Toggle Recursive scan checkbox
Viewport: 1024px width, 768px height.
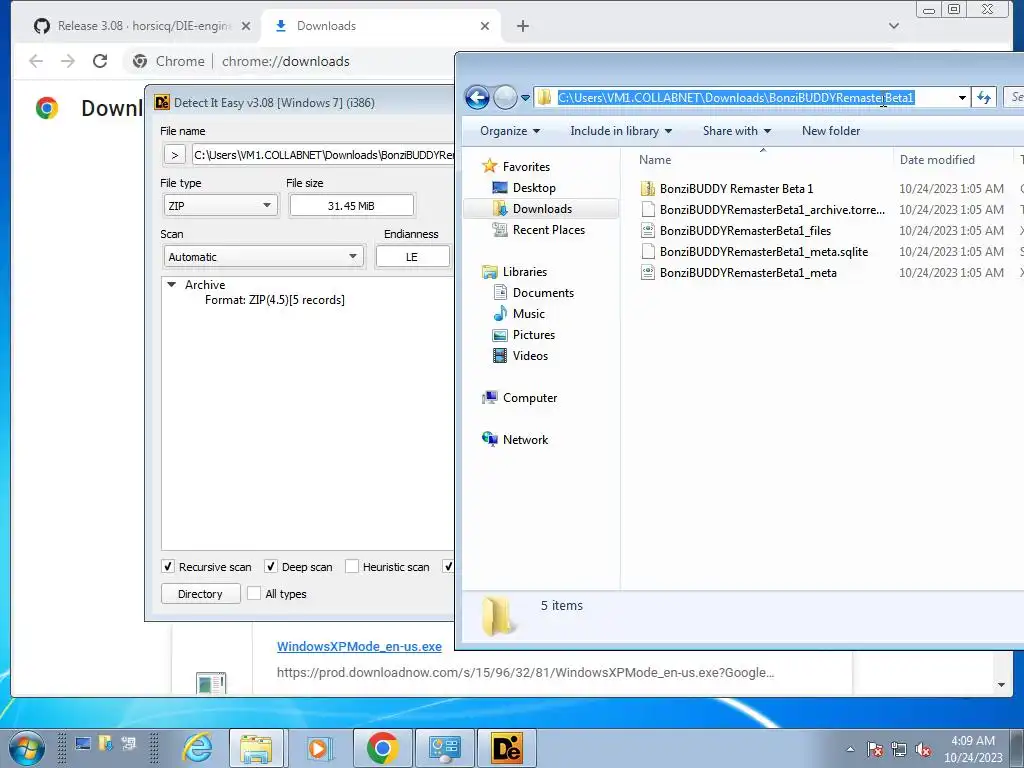pos(168,566)
